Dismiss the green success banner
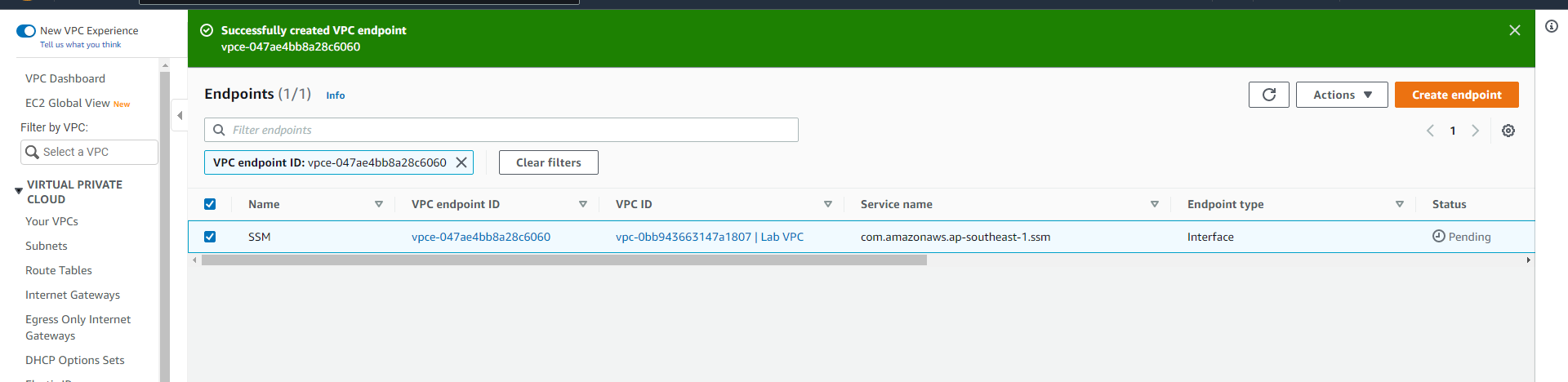This screenshot has height=382, width=1568. coord(1514,30)
